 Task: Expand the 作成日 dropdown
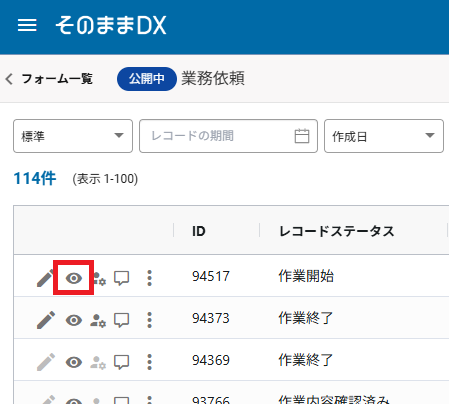point(384,136)
